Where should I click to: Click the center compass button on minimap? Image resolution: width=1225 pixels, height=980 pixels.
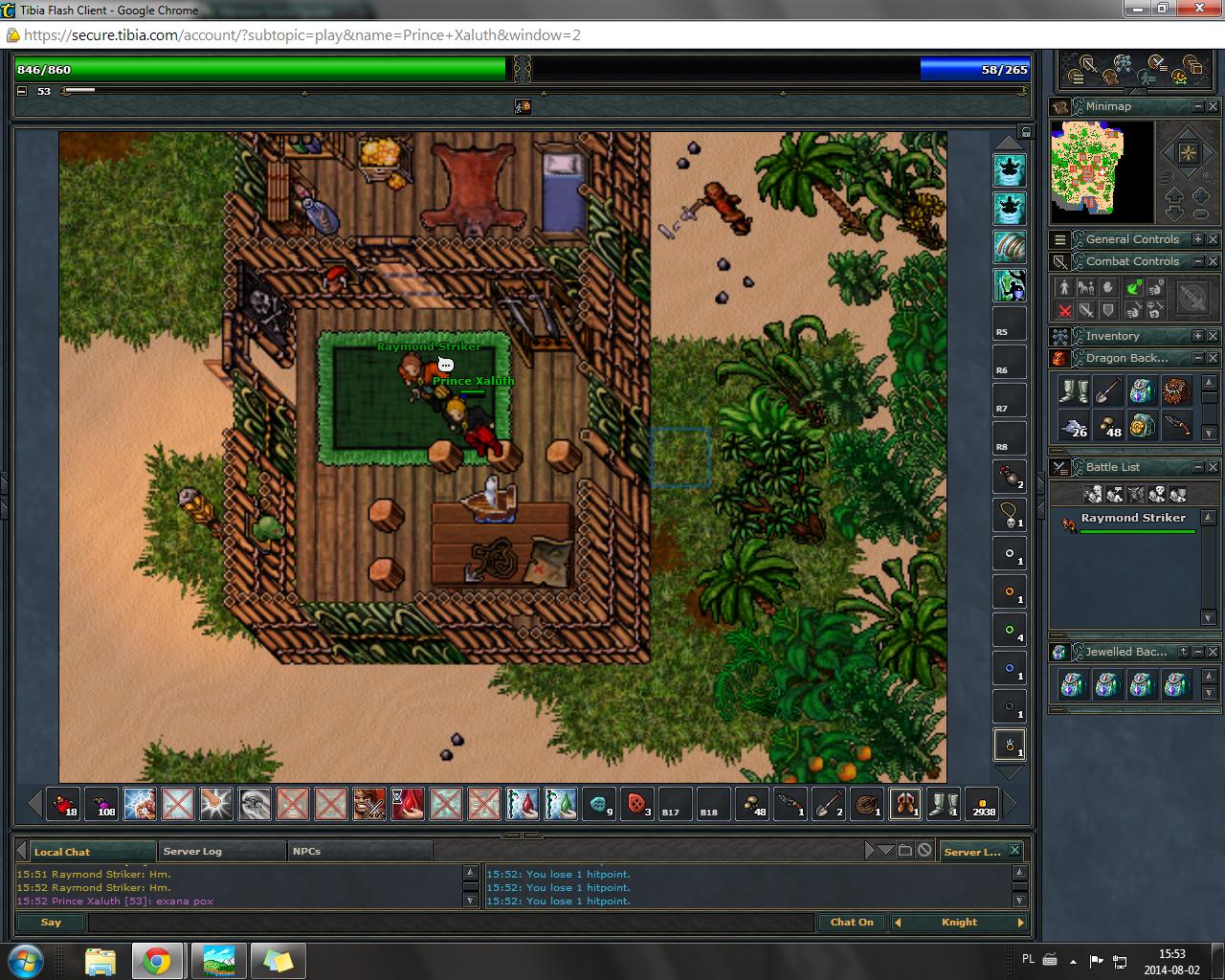1187,153
